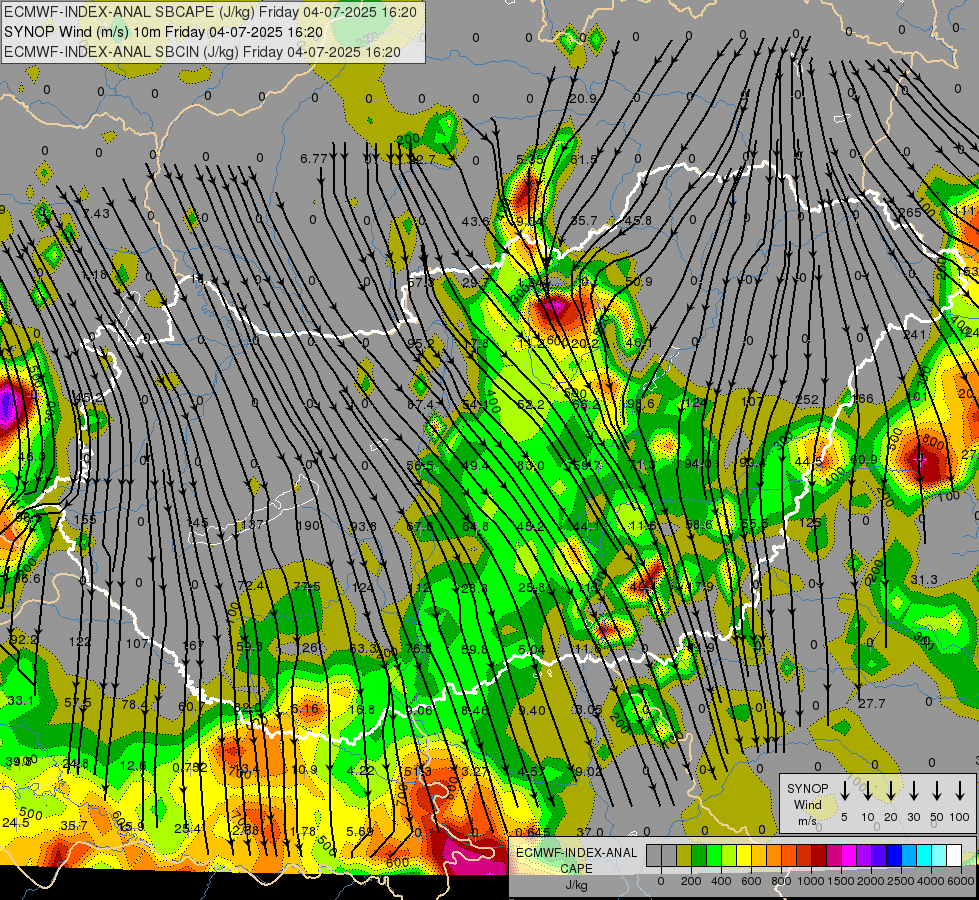The width and height of the screenshot is (979, 900).
Task: Click the map value 265
Action: tap(910, 213)
